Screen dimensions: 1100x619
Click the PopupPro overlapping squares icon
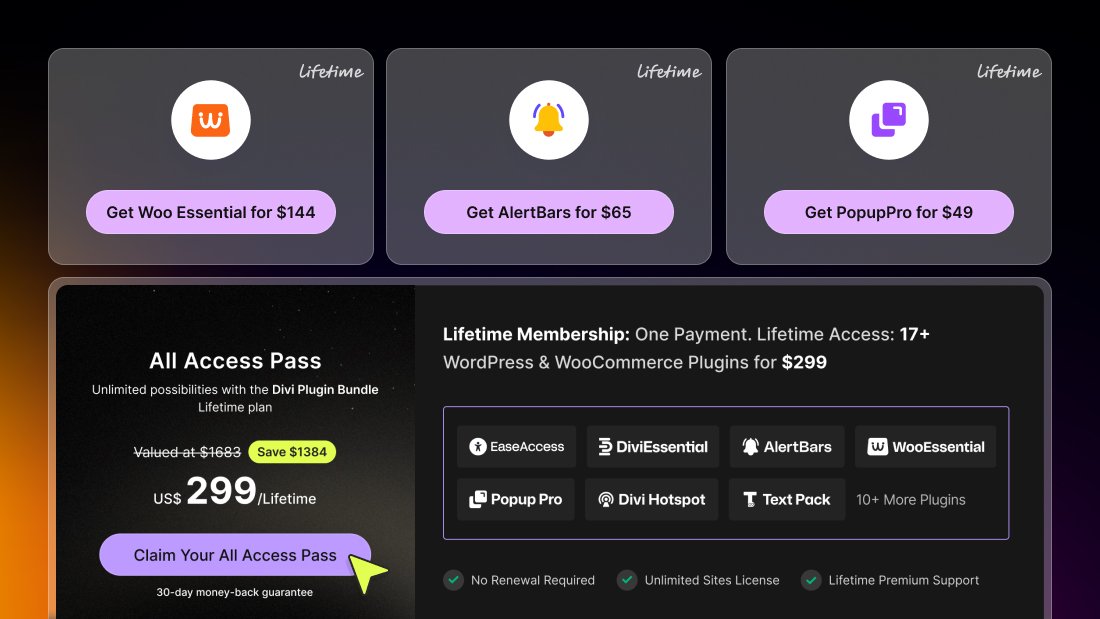[x=888, y=120]
